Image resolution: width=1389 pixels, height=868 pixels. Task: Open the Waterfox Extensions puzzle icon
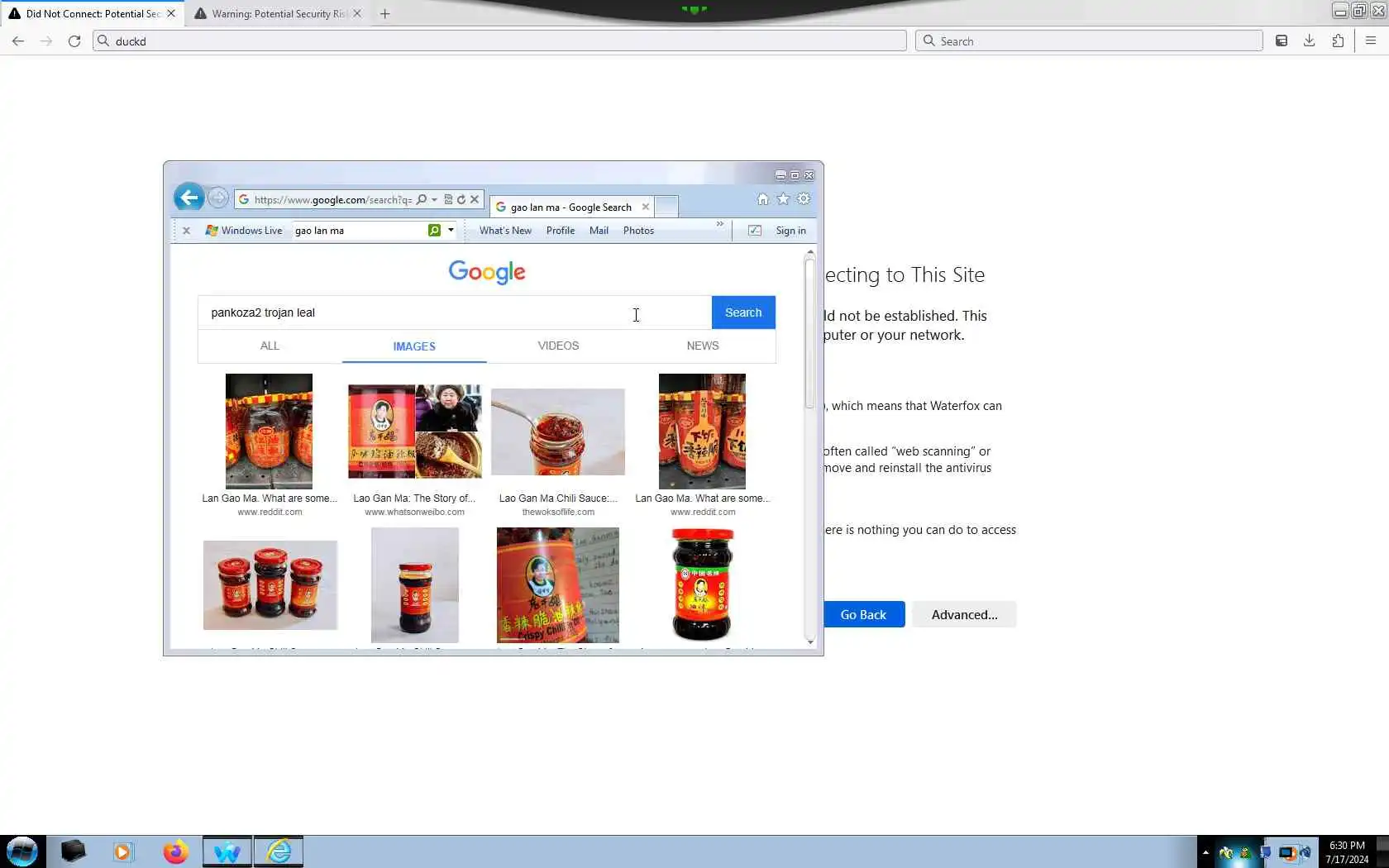pos(1338,41)
